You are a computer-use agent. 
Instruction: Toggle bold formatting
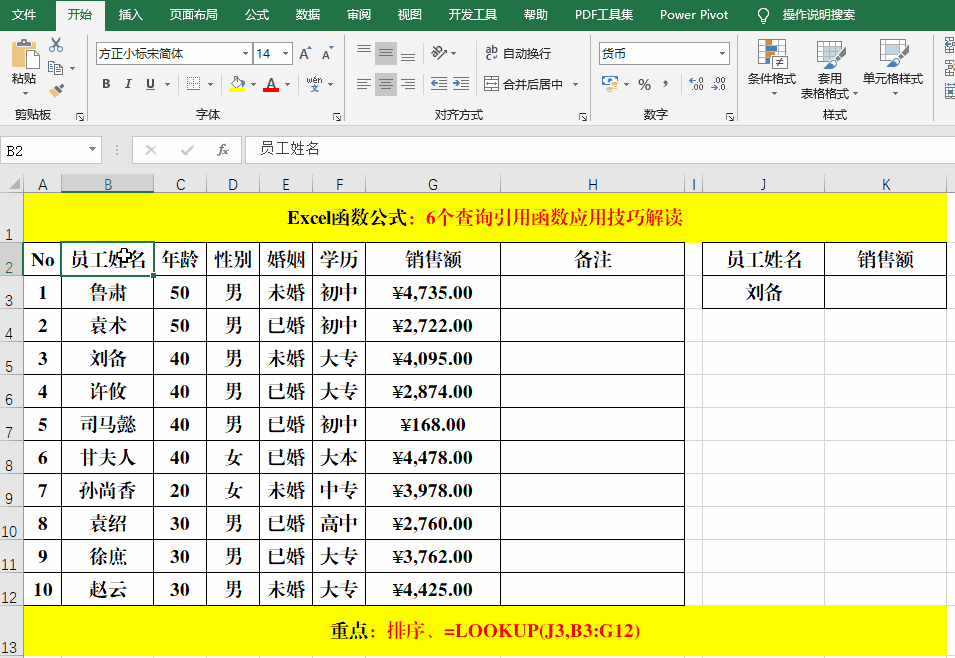[106, 84]
